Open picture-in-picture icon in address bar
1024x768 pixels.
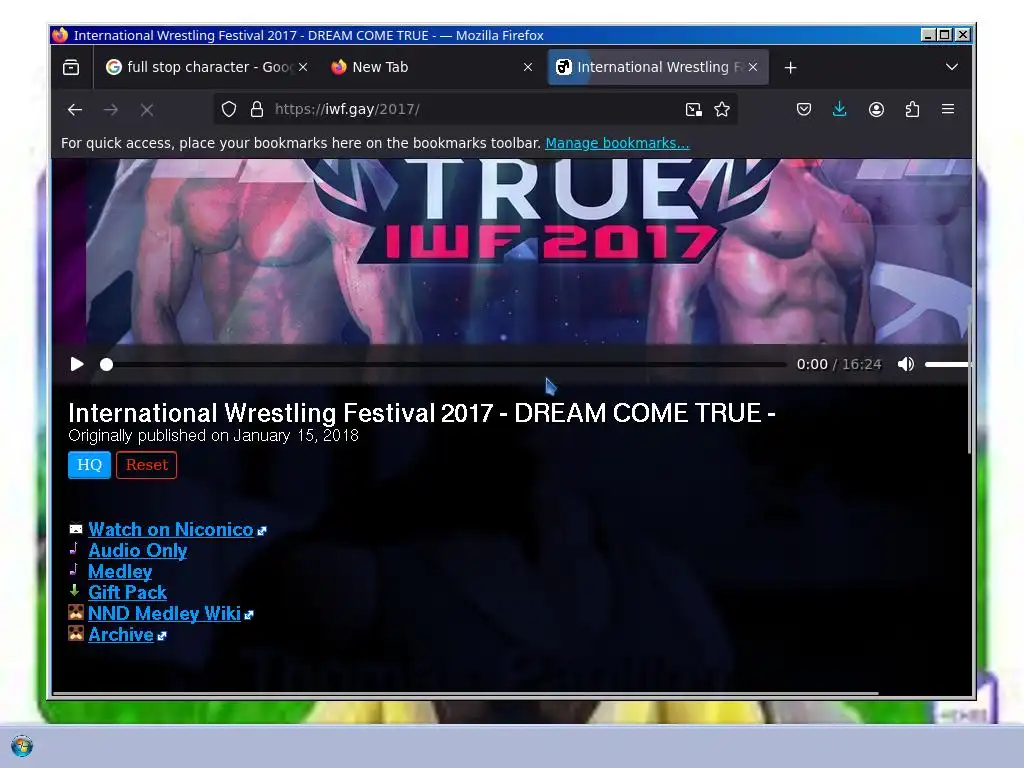coord(694,109)
